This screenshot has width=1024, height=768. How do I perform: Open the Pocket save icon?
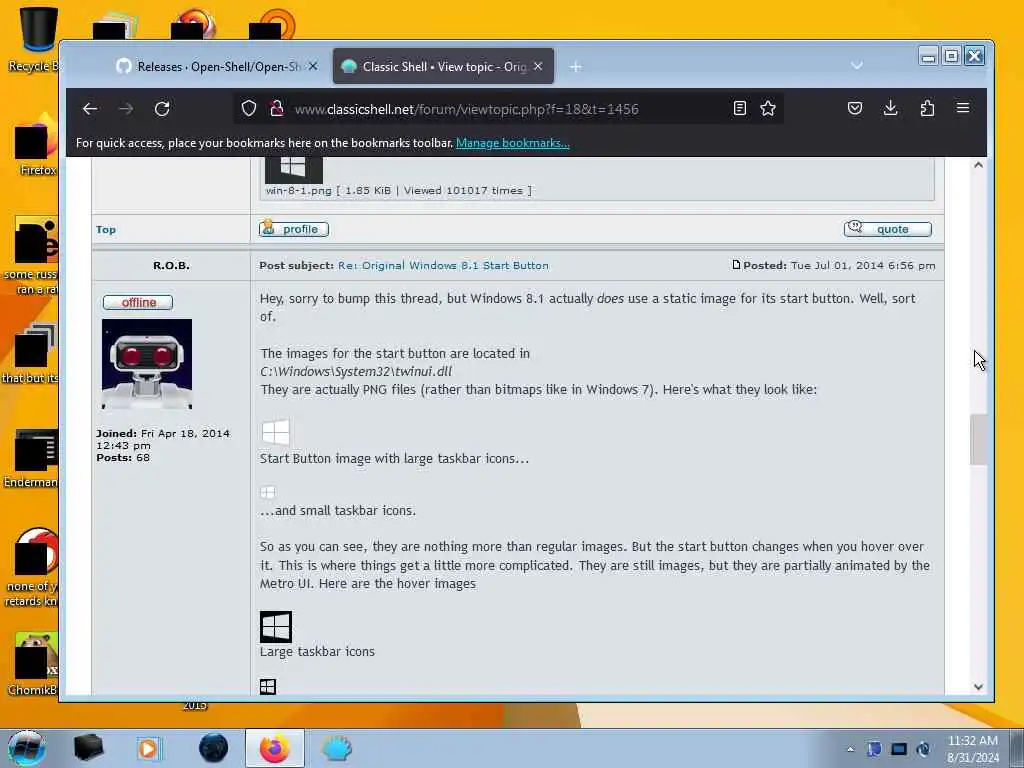pyautogui.click(x=855, y=108)
